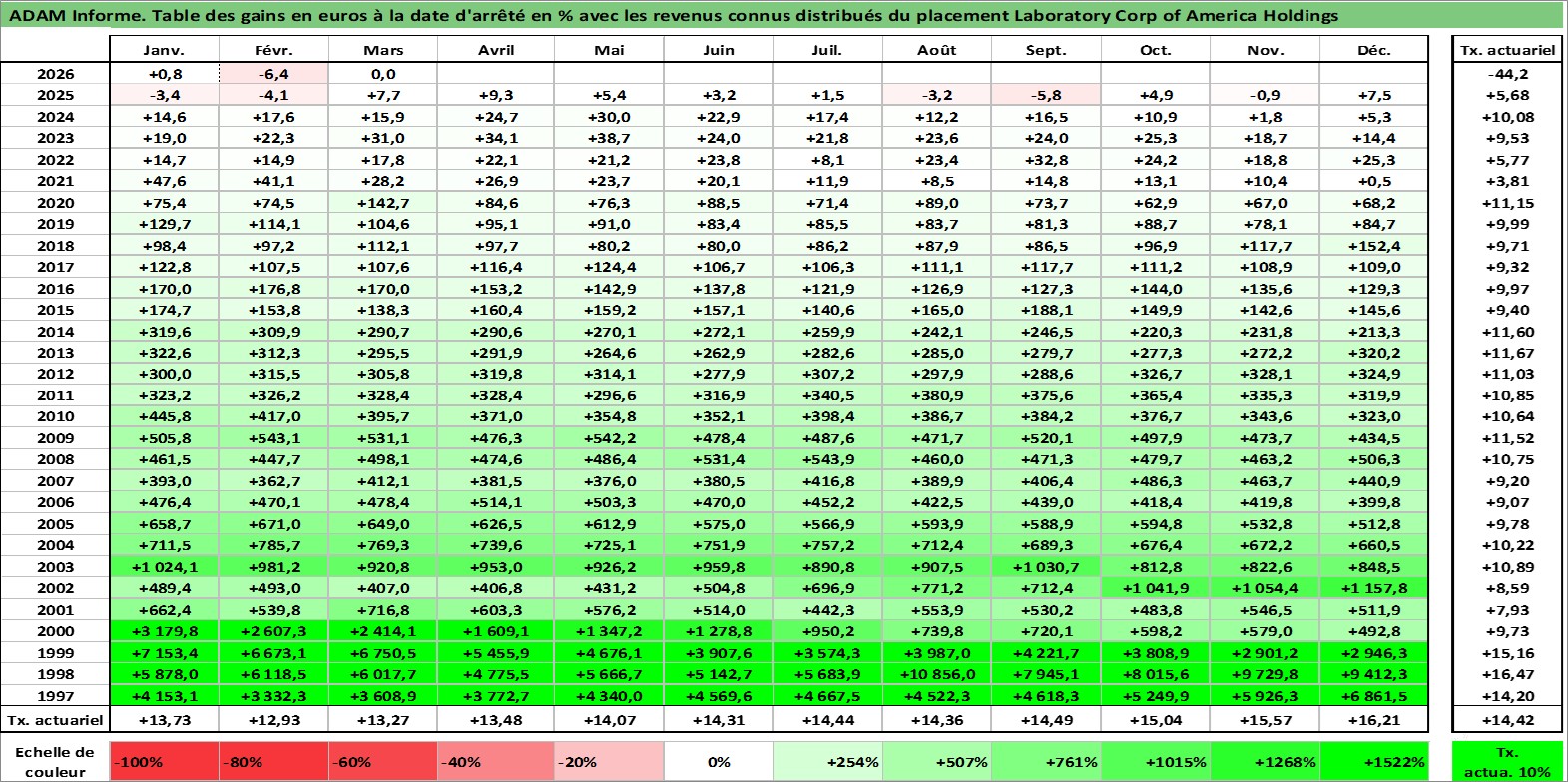This screenshot has width=1568, height=782.
Task: Select the +507% green swatch
Action: [937, 761]
